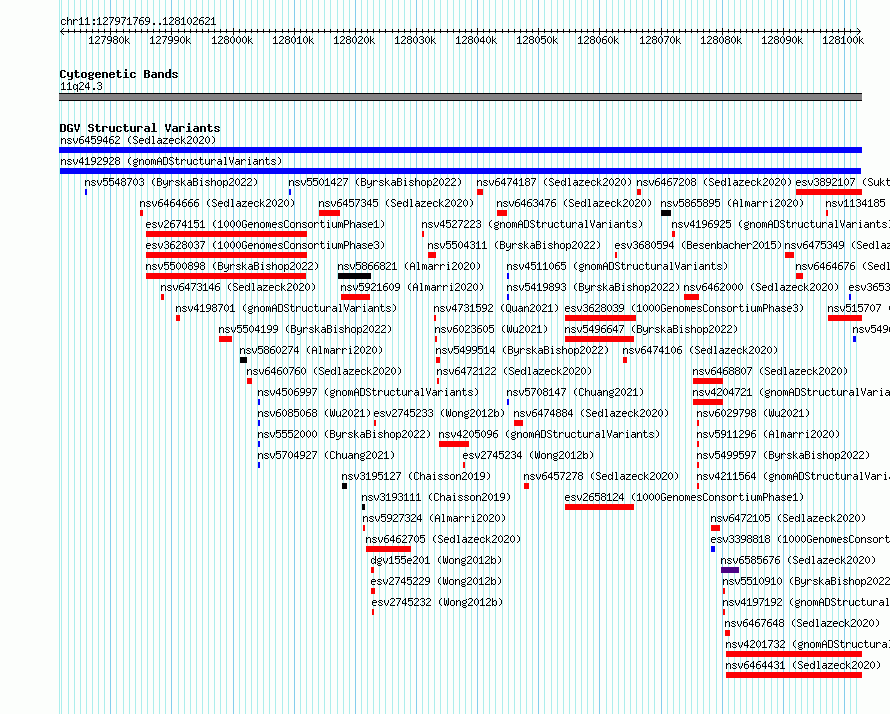Click the black marker under nsv5860274
Image resolution: width=890 pixels, height=714 pixels.
click(244, 360)
